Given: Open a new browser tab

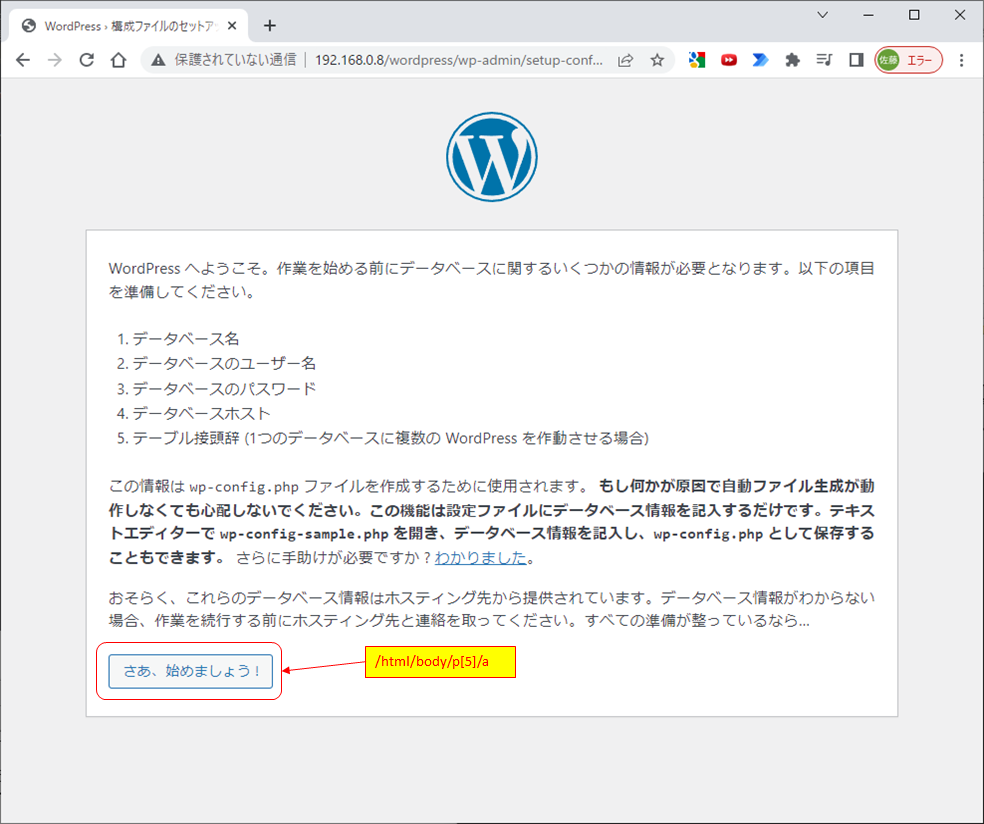Looking at the screenshot, I should [270, 26].
